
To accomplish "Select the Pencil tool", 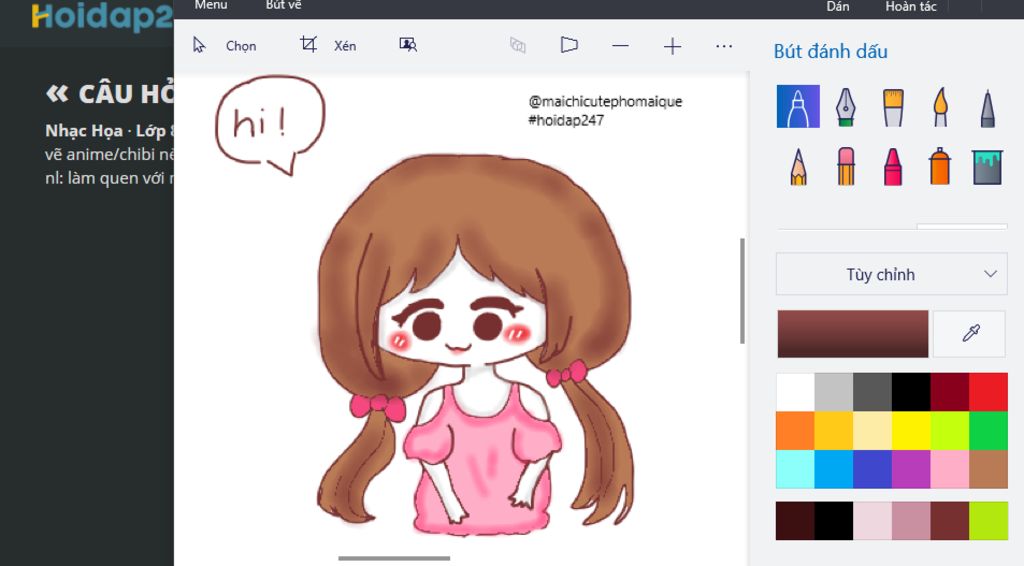I will [x=798, y=166].
